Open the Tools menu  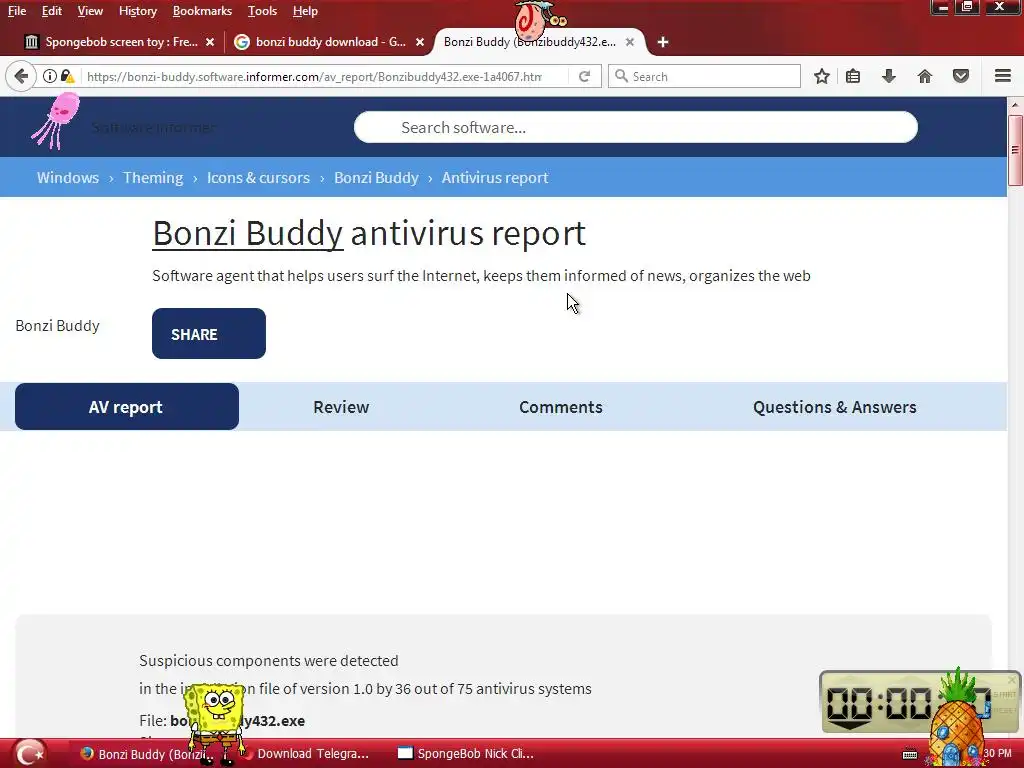click(x=263, y=11)
